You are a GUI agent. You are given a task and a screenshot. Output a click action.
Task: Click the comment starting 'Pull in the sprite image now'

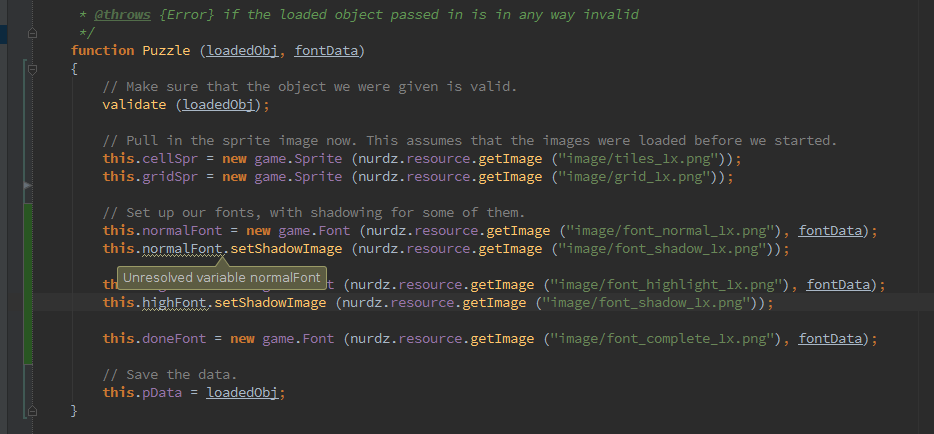(x=470, y=141)
